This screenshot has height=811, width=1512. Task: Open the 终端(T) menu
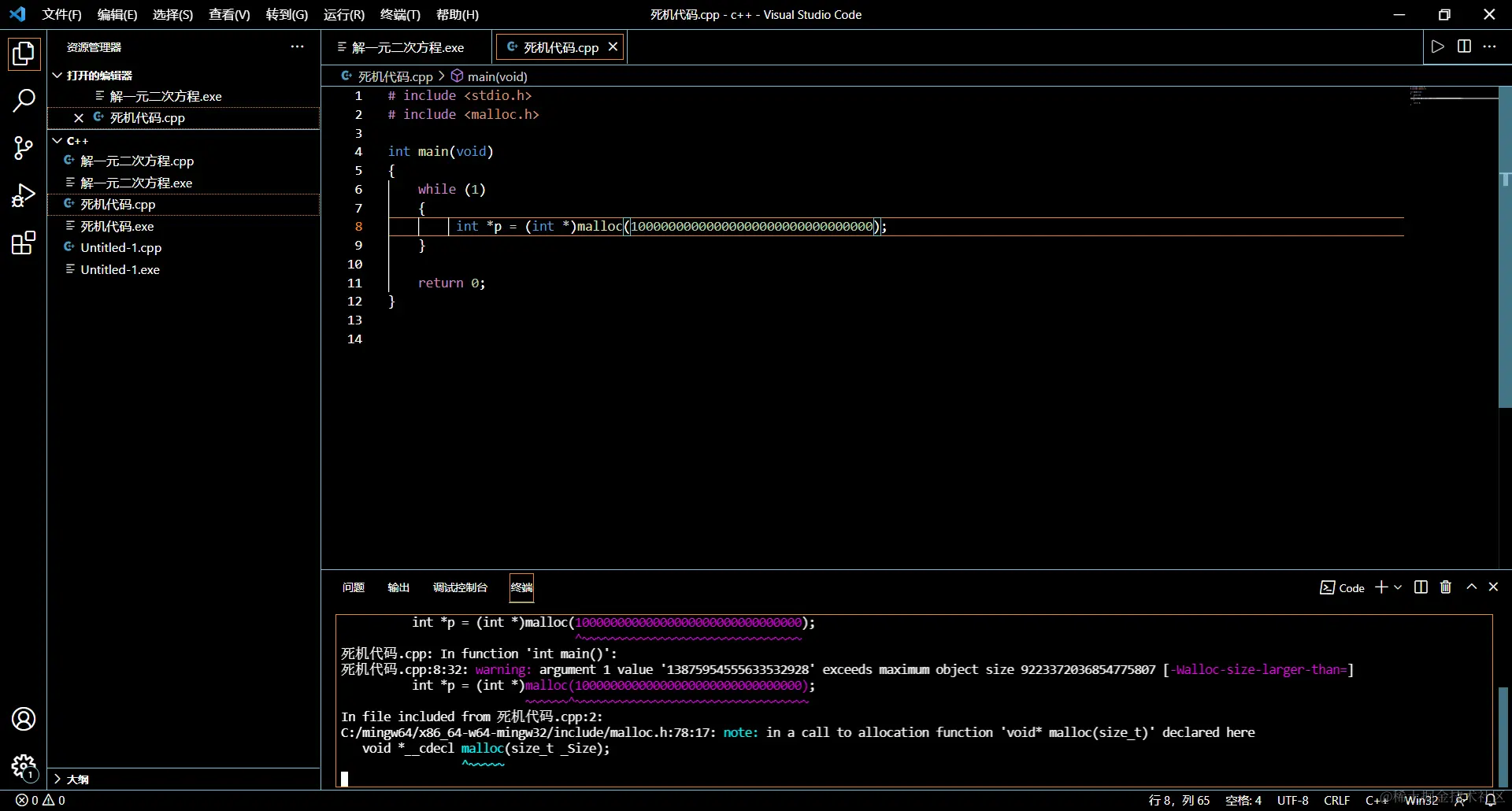pyautogui.click(x=400, y=15)
